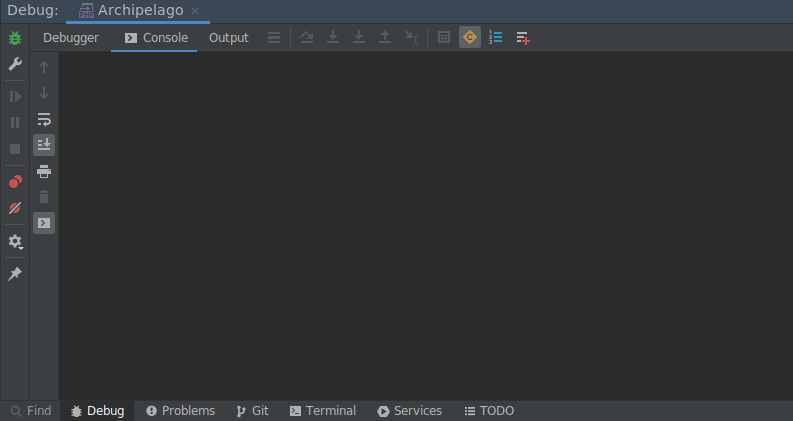This screenshot has width=793, height=421.
Task: Open the Terminal tool window
Action: point(322,411)
